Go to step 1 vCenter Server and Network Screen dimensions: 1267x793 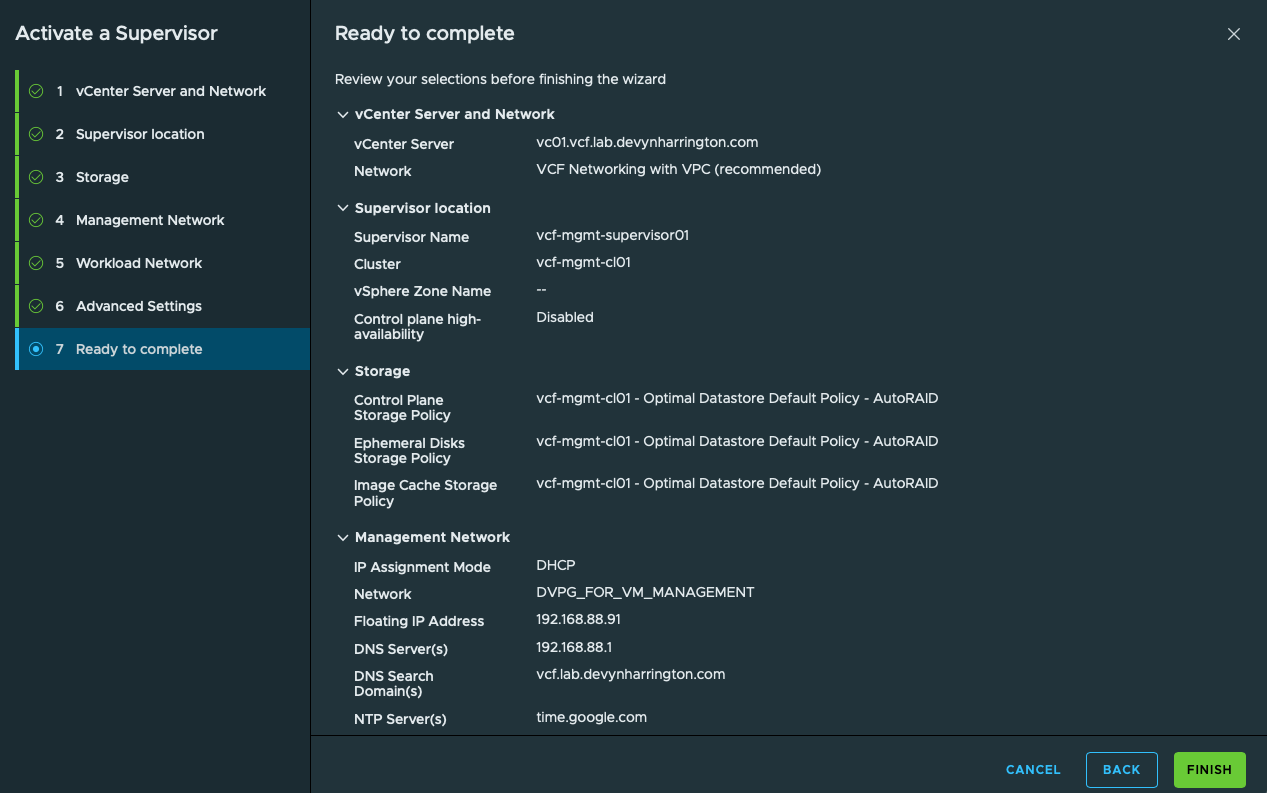click(x=163, y=91)
